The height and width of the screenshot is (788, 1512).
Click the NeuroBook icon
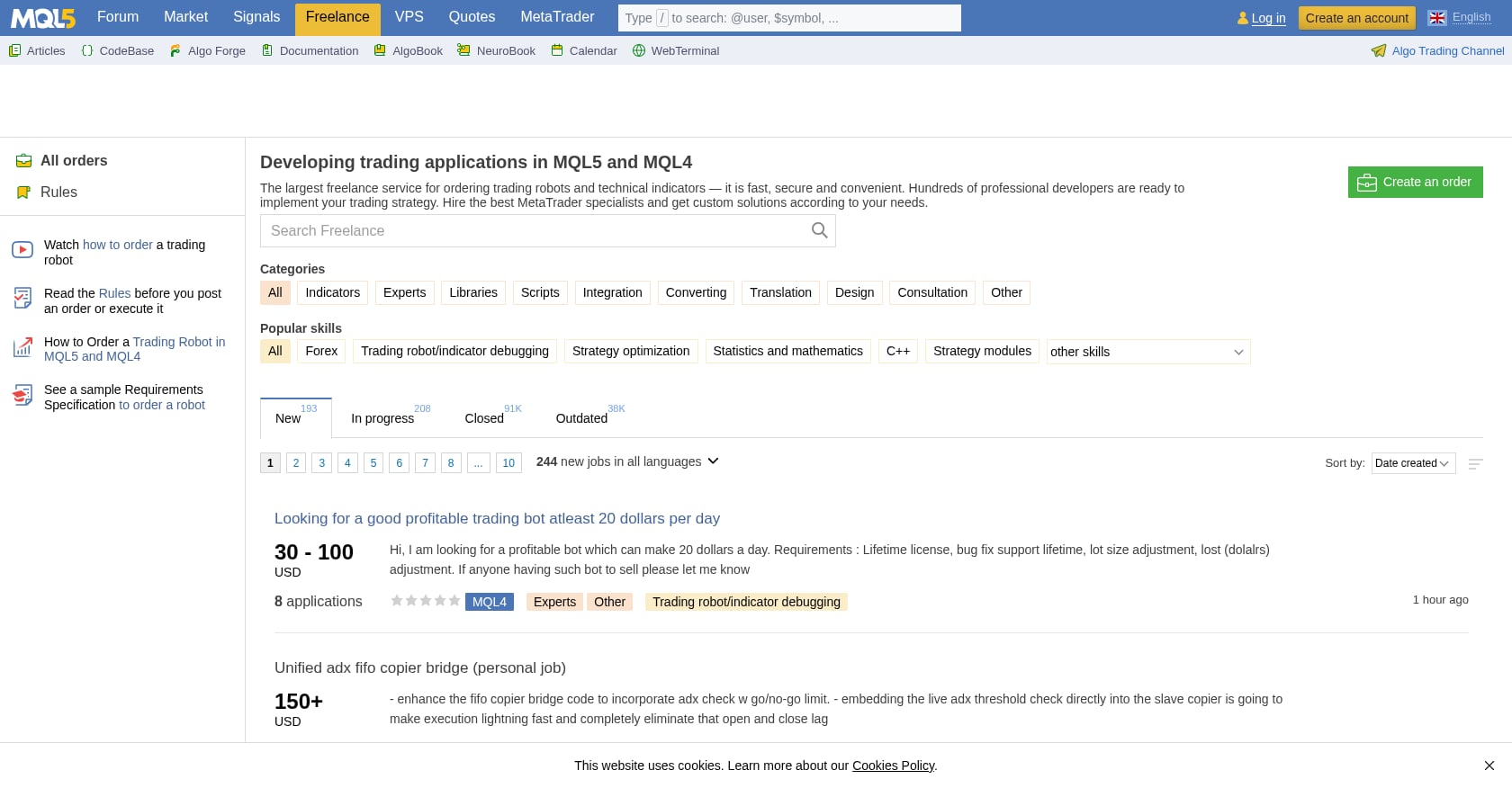pos(463,50)
